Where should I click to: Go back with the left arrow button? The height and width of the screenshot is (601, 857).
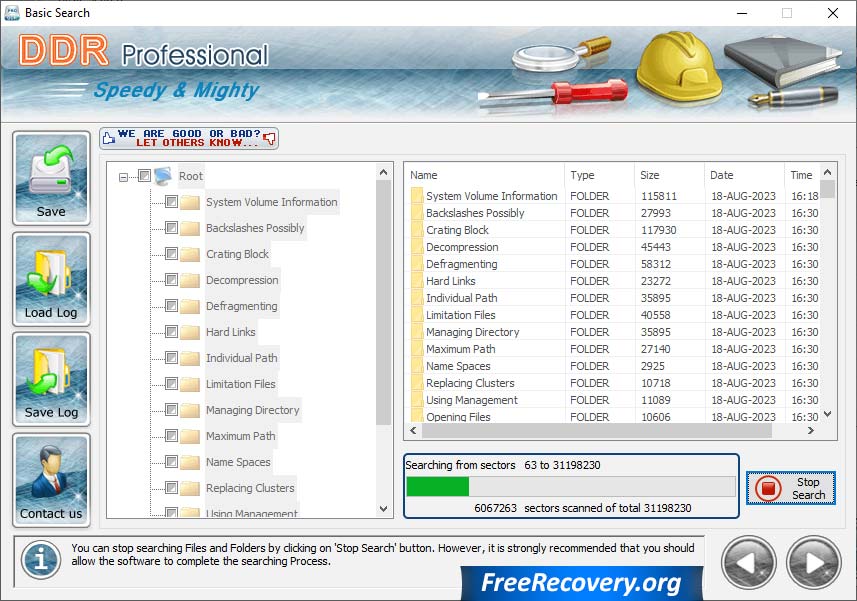748,563
